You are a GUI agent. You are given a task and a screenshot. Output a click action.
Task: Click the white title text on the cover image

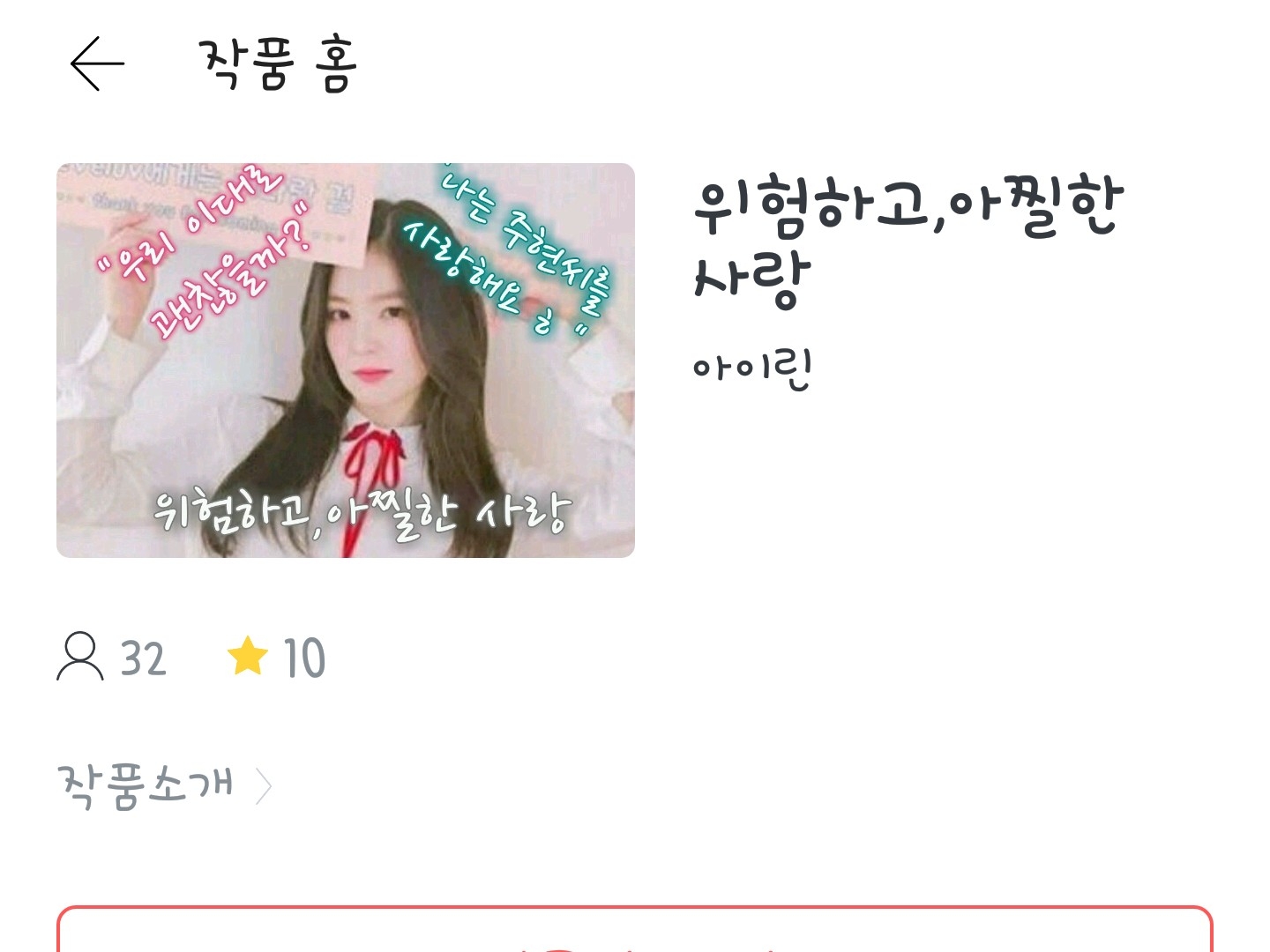point(362,513)
